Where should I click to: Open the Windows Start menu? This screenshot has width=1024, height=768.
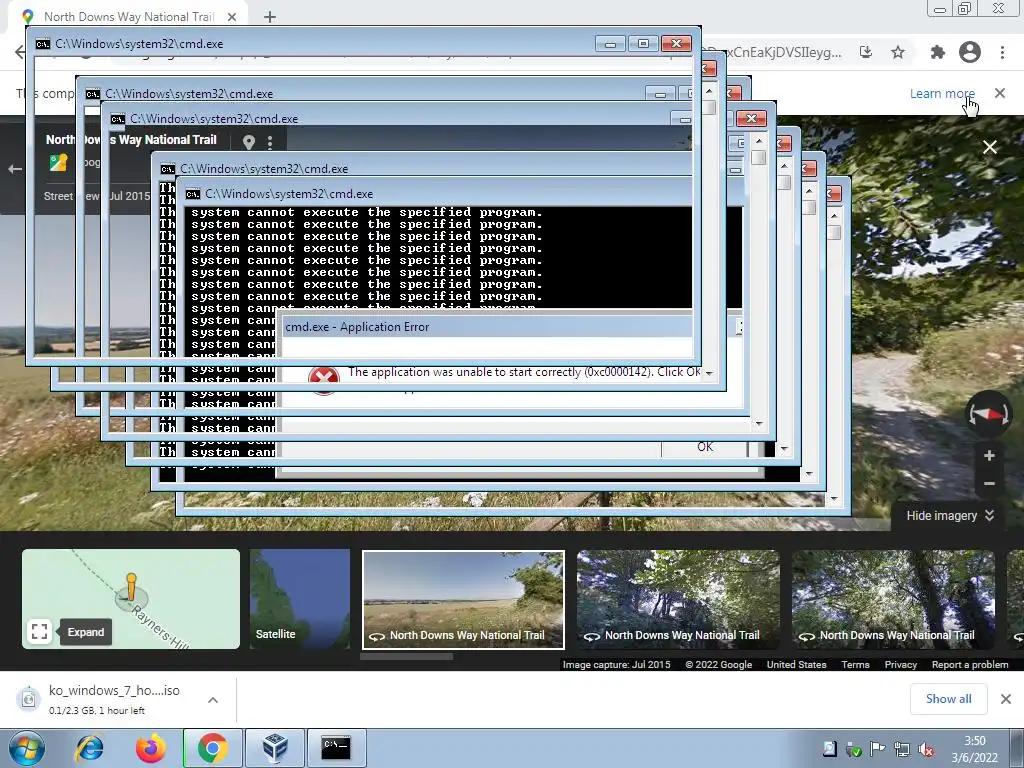[x=26, y=748]
